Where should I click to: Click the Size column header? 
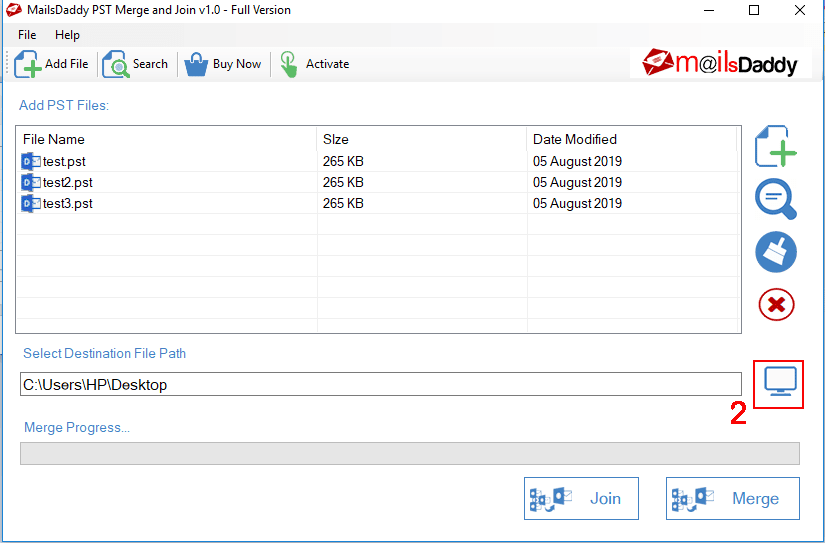pos(421,139)
